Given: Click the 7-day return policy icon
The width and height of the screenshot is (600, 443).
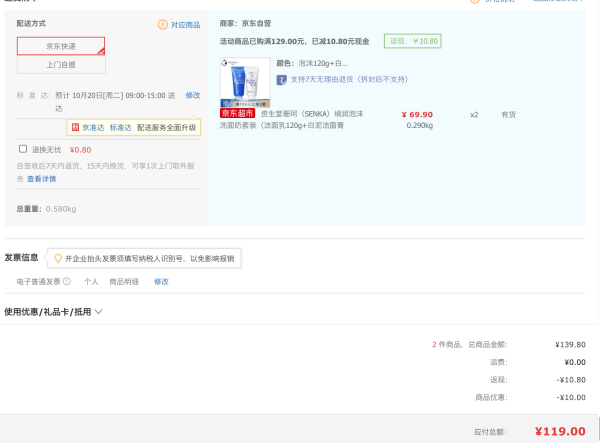Looking at the screenshot, I should 282,80.
